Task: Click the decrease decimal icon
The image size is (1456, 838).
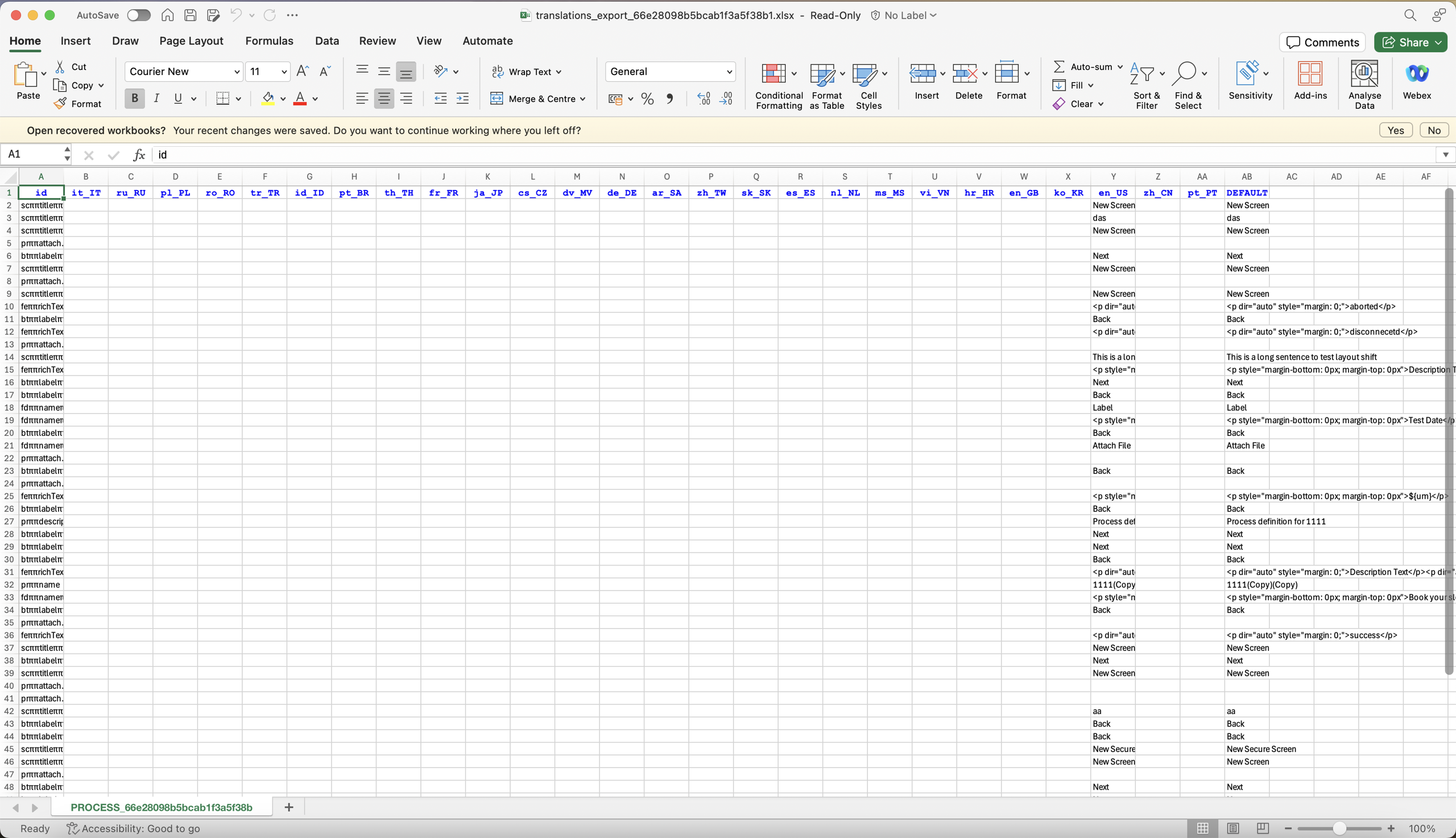Action: [726, 99]
